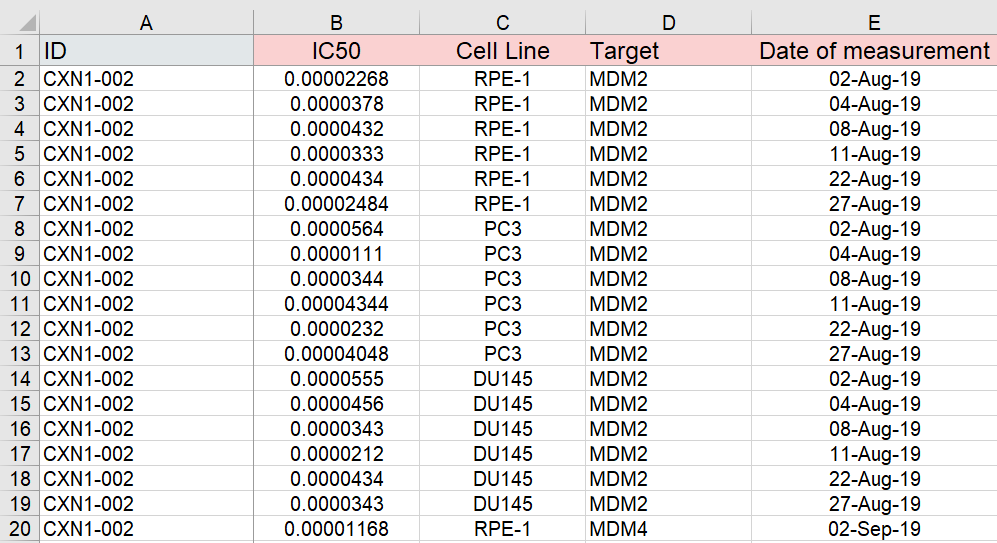The image size is (997, 543).
Task: Click the 02-Sep-19 date cell
Action: [874, 529]
